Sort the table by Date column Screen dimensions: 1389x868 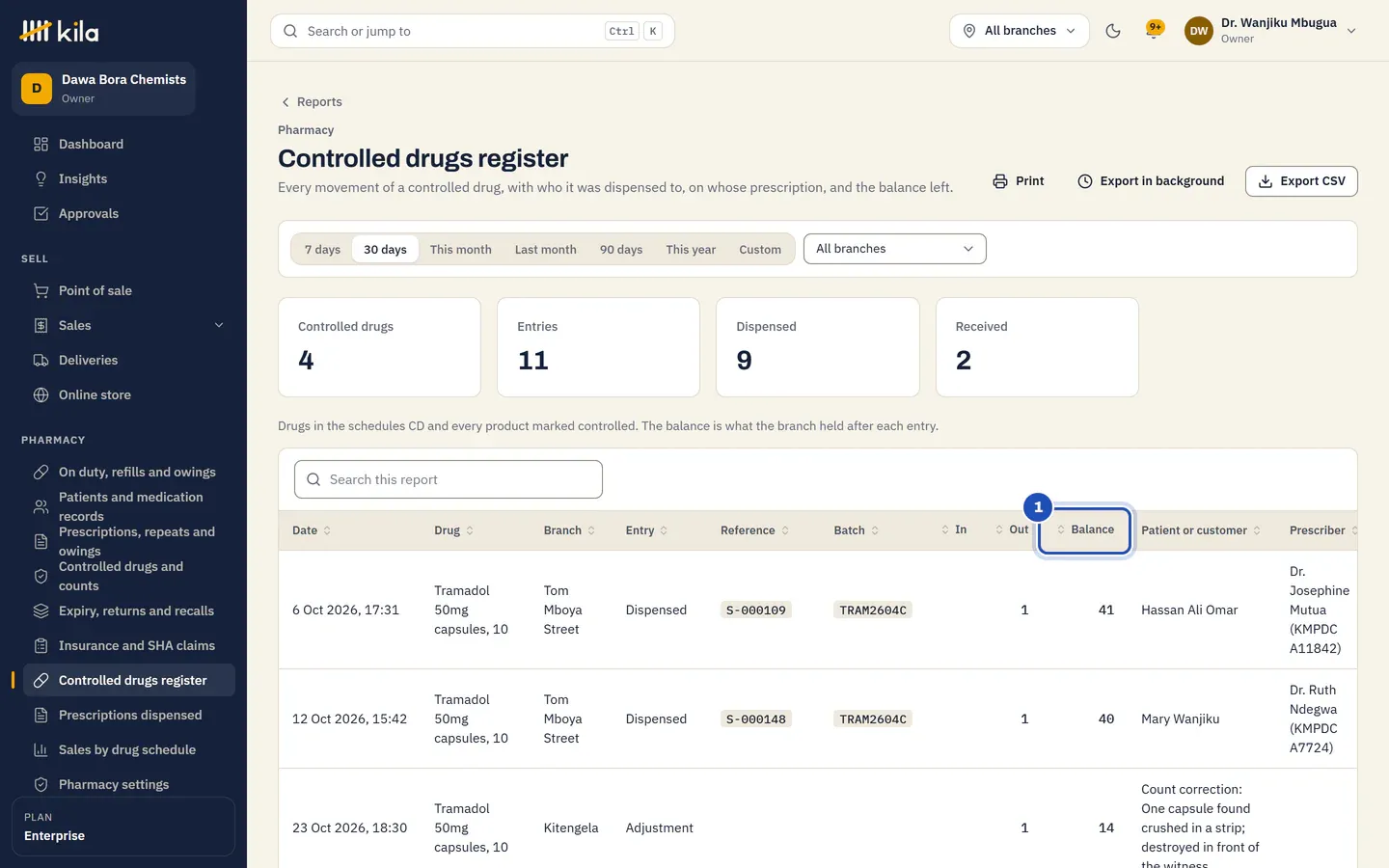pos(312,530)
